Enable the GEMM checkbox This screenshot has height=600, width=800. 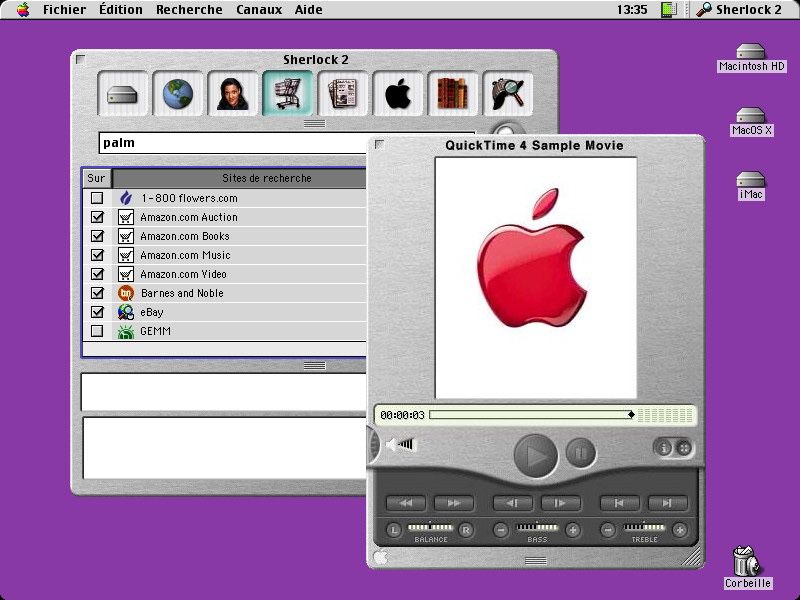(x=97, y=331)
